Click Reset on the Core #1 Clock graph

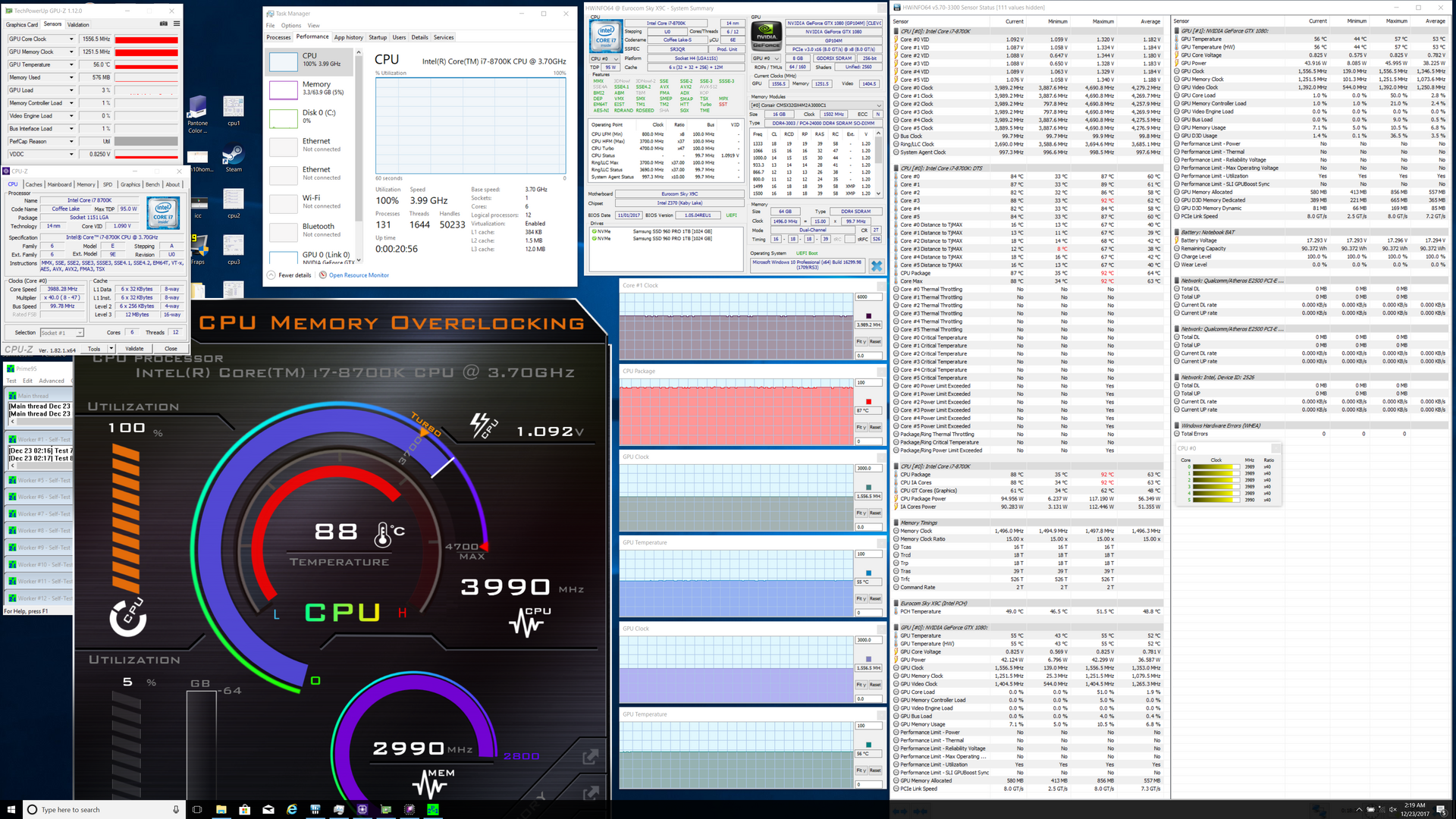[874, 342]
